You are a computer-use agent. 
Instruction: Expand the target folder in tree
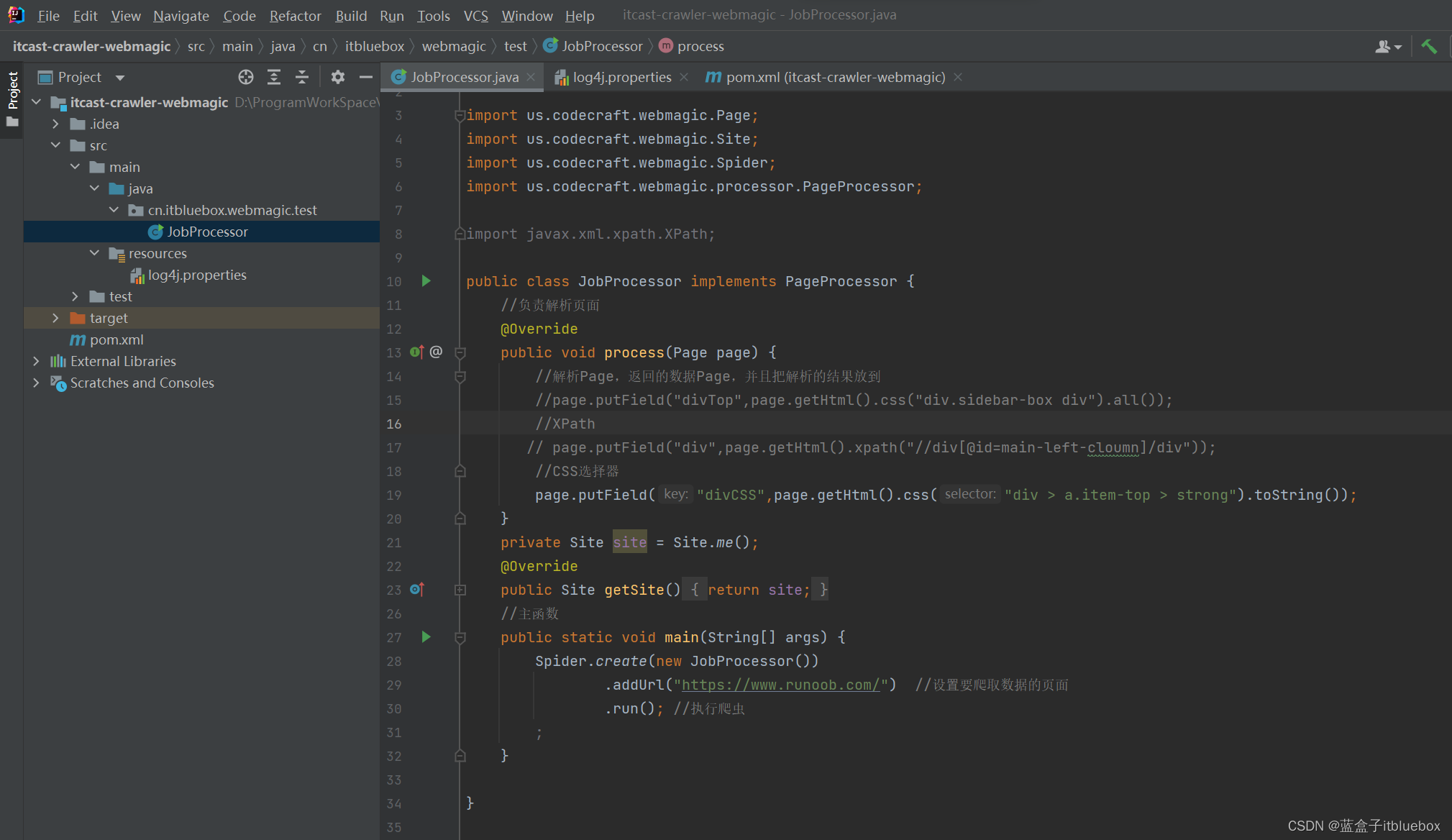coord(55,318)
